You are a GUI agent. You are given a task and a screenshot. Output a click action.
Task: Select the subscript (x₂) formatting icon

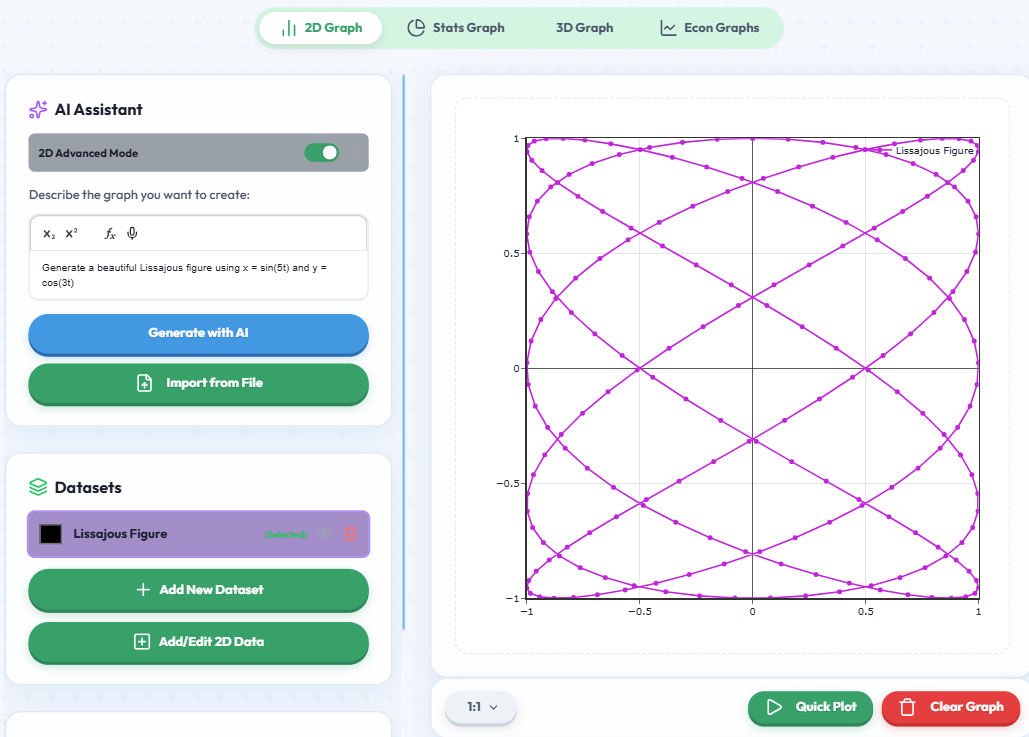pyautogui.click(x=48, y=234)
